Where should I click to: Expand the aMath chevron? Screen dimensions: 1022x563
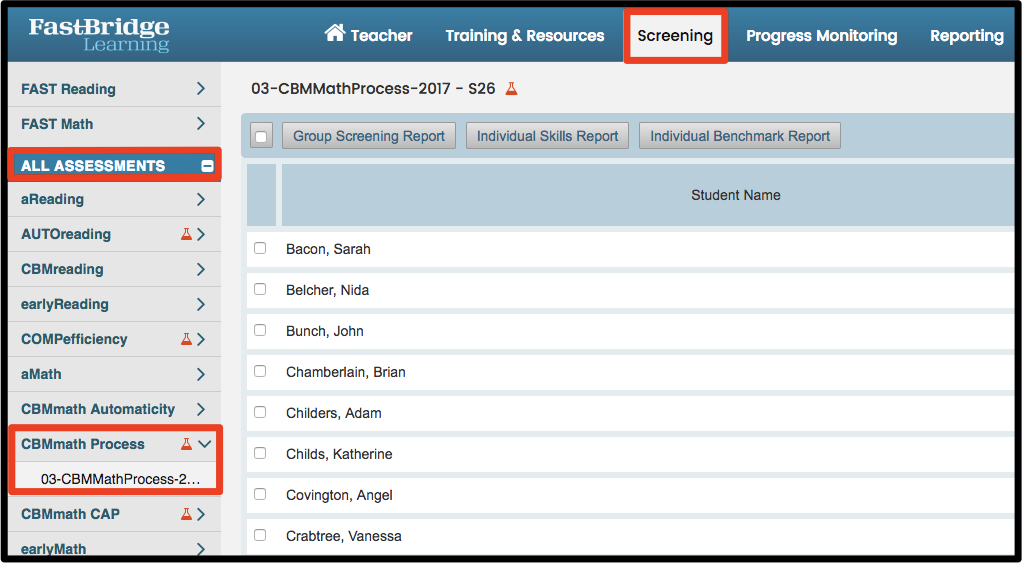tap(201, 374)
